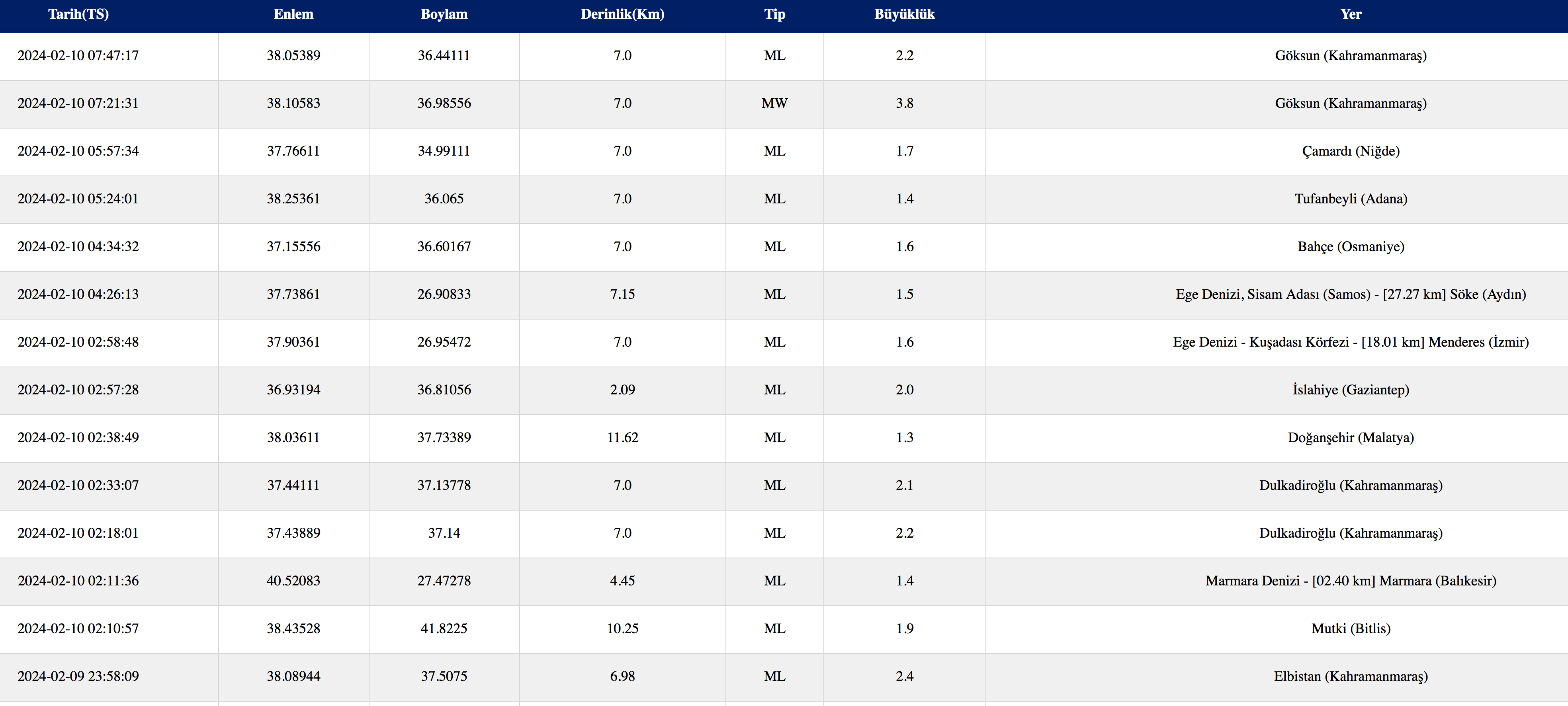Viewport: 1568px width, 706px height.
Task: Click location Doğanşehir (Malatya)
Action: [x=1351, y=438]
